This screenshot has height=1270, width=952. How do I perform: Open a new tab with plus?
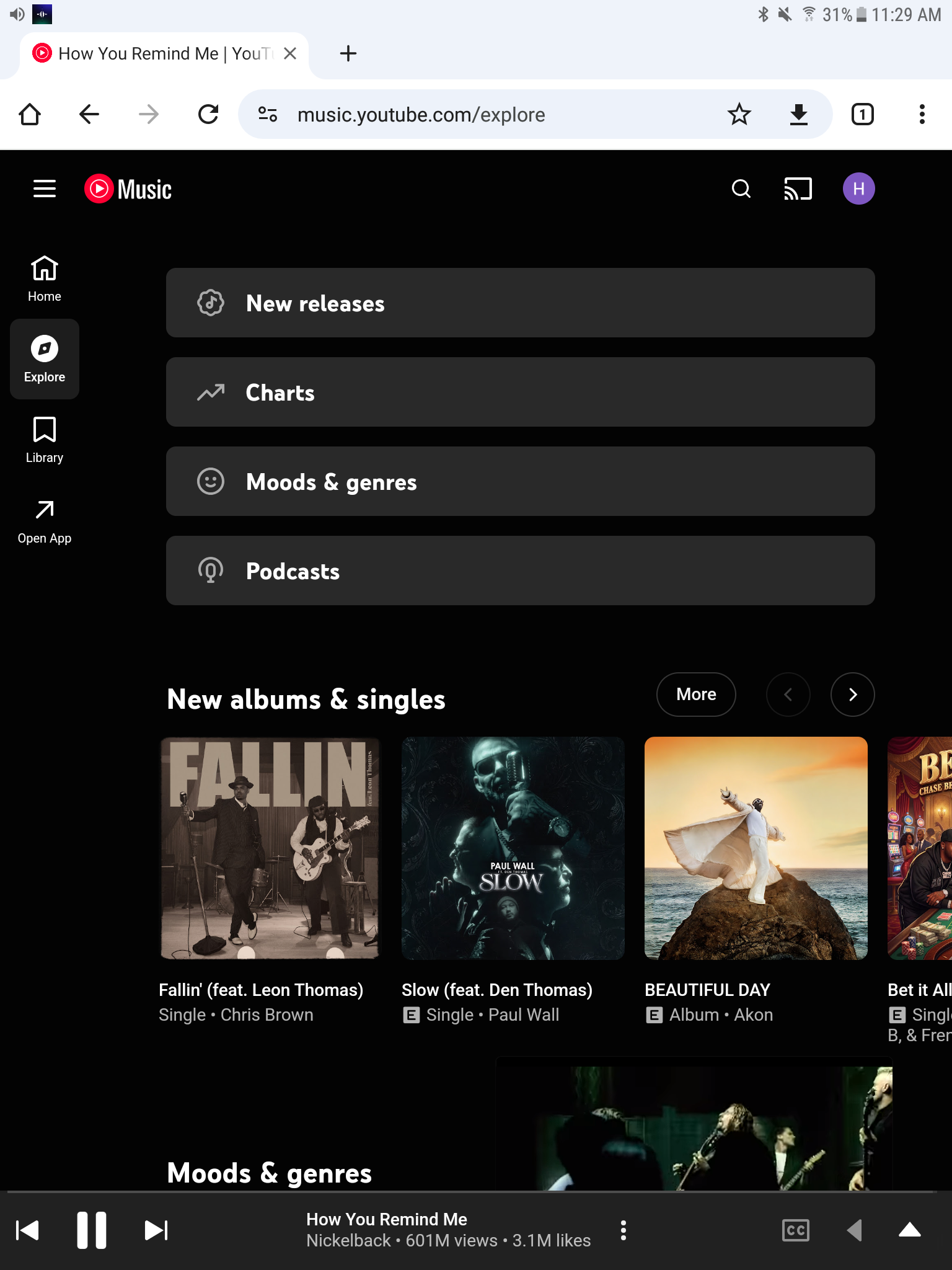pyautogui.click(x=348, y=53)
